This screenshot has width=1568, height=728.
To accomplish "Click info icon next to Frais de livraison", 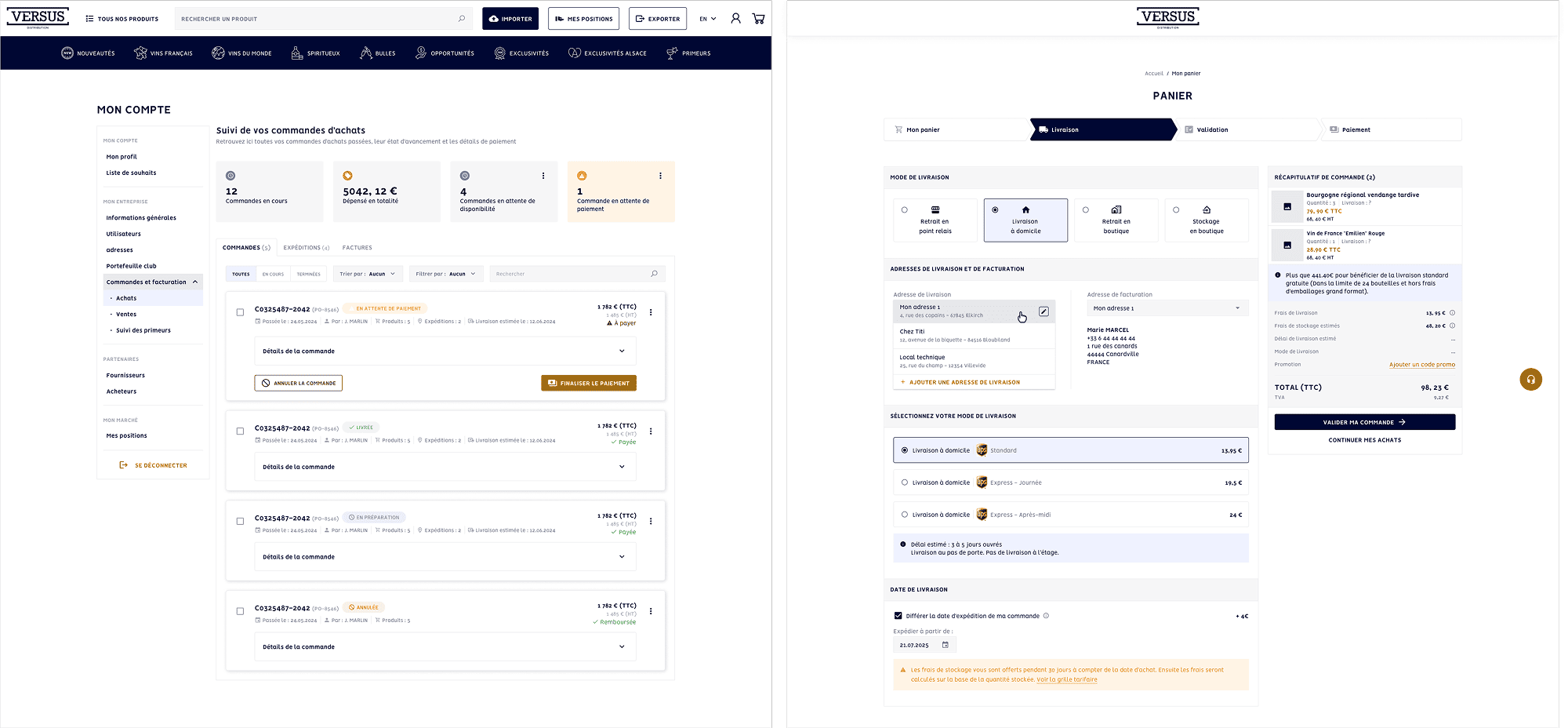I will tap(1452, 313).
